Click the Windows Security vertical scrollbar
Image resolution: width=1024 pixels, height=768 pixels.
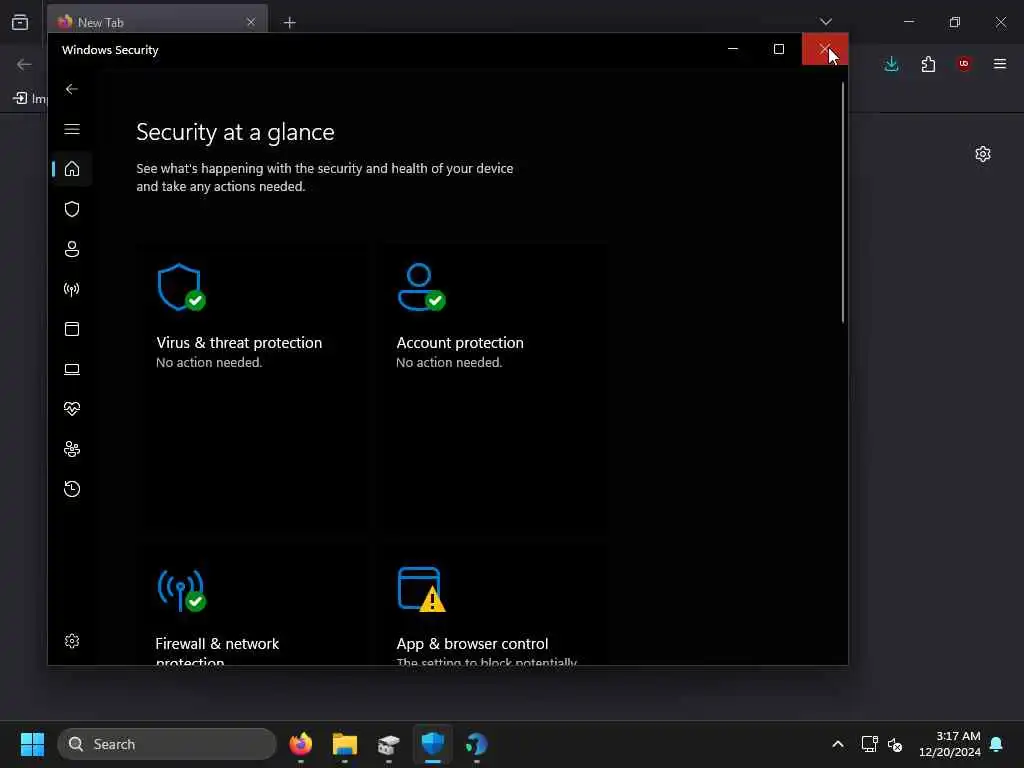pyautogui.click(x=842, y=202)
